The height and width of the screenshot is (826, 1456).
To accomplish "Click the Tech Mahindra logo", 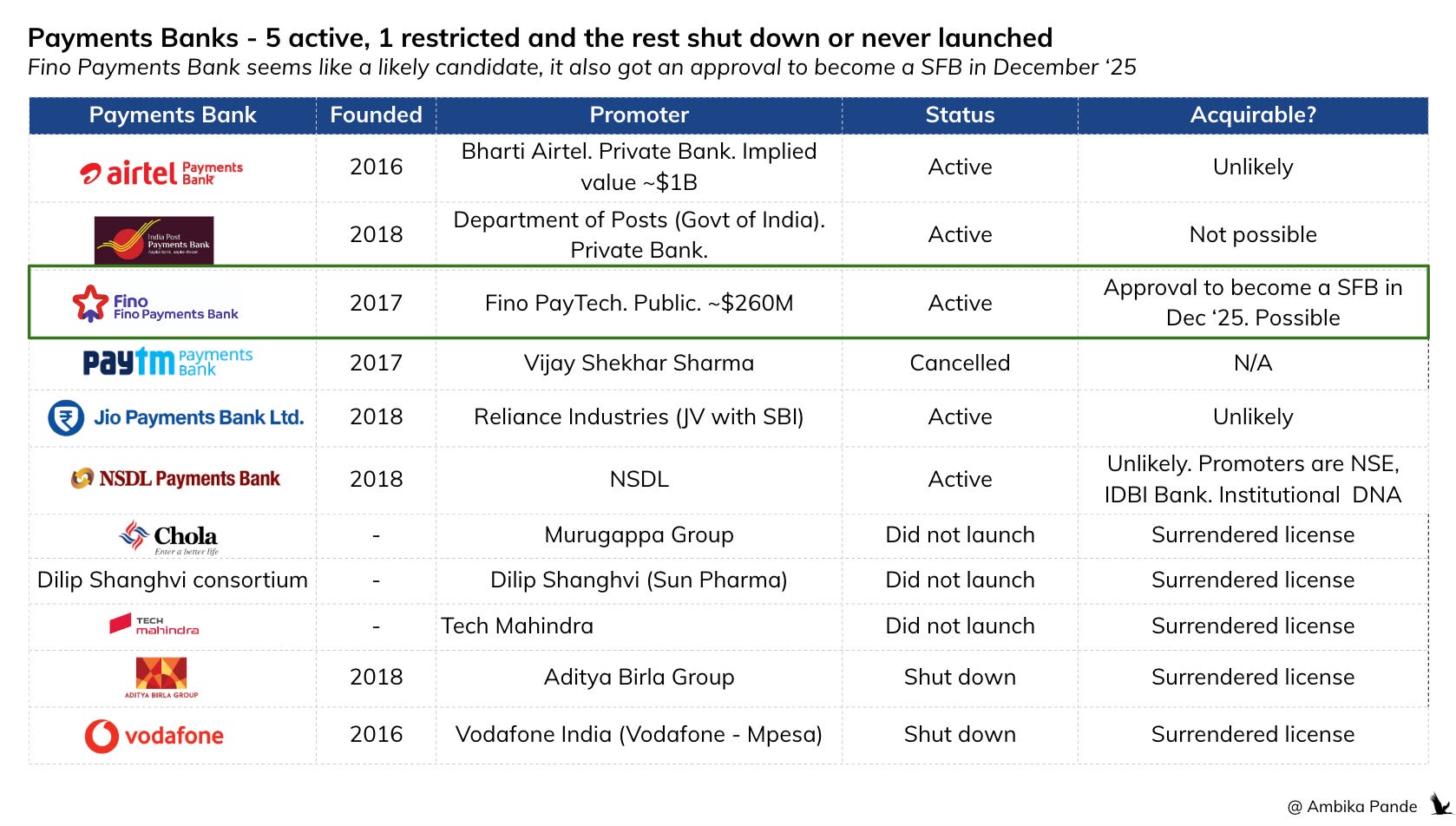I will click(154, 625).
